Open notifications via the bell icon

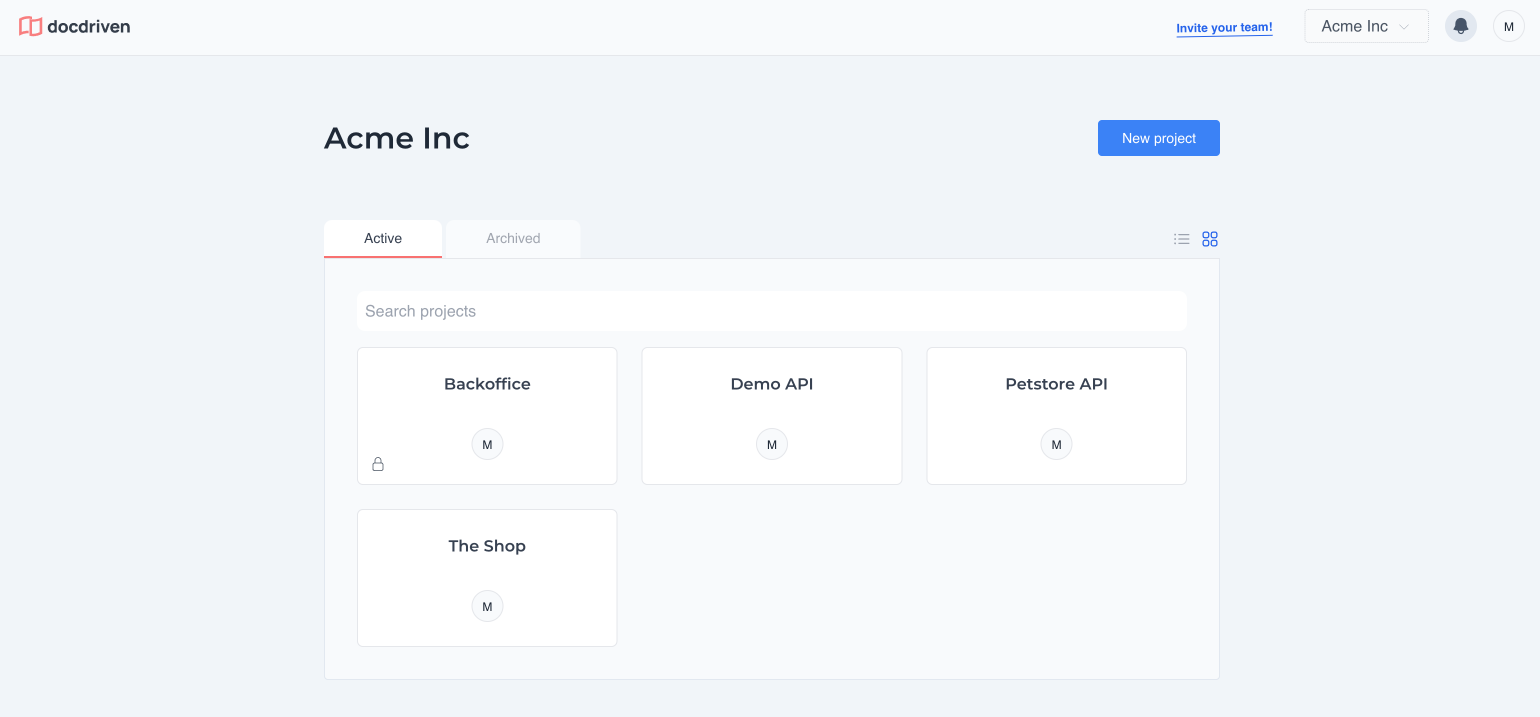(x=1461, y=26)
